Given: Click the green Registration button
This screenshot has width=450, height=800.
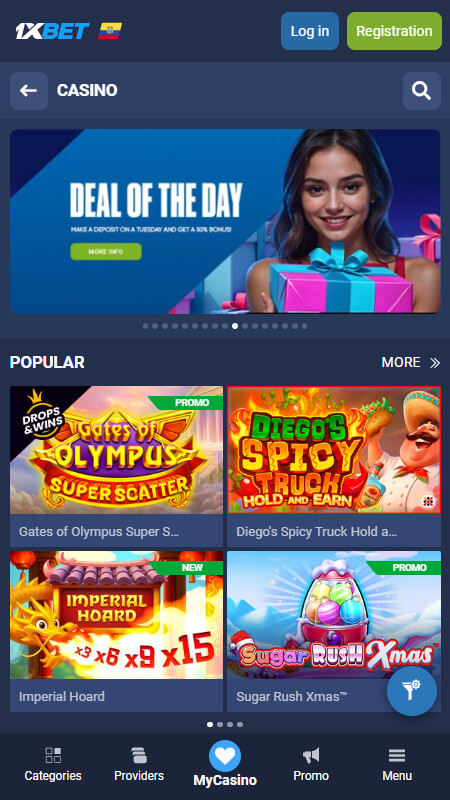Looking at the screenshot, I should pyautogui.click(x=394, y=31).
